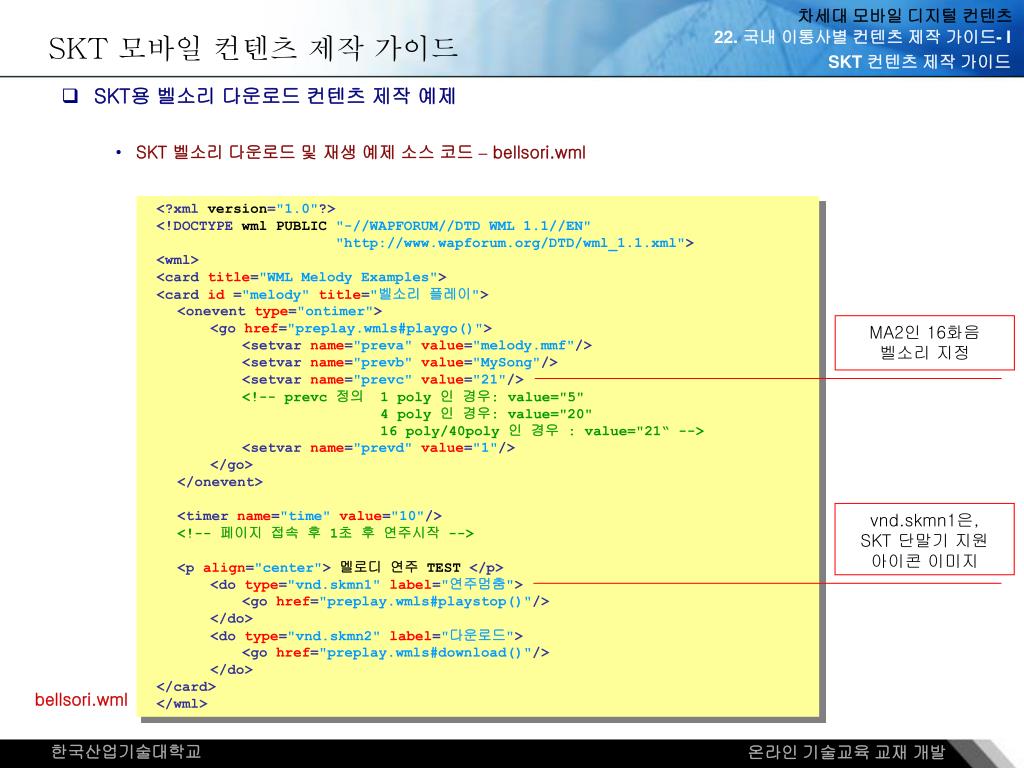This screenshot has height=768, width=1024.
Task: Click the 'preplay.wmls#playgo()' go href line
Action: coord(351,328)
